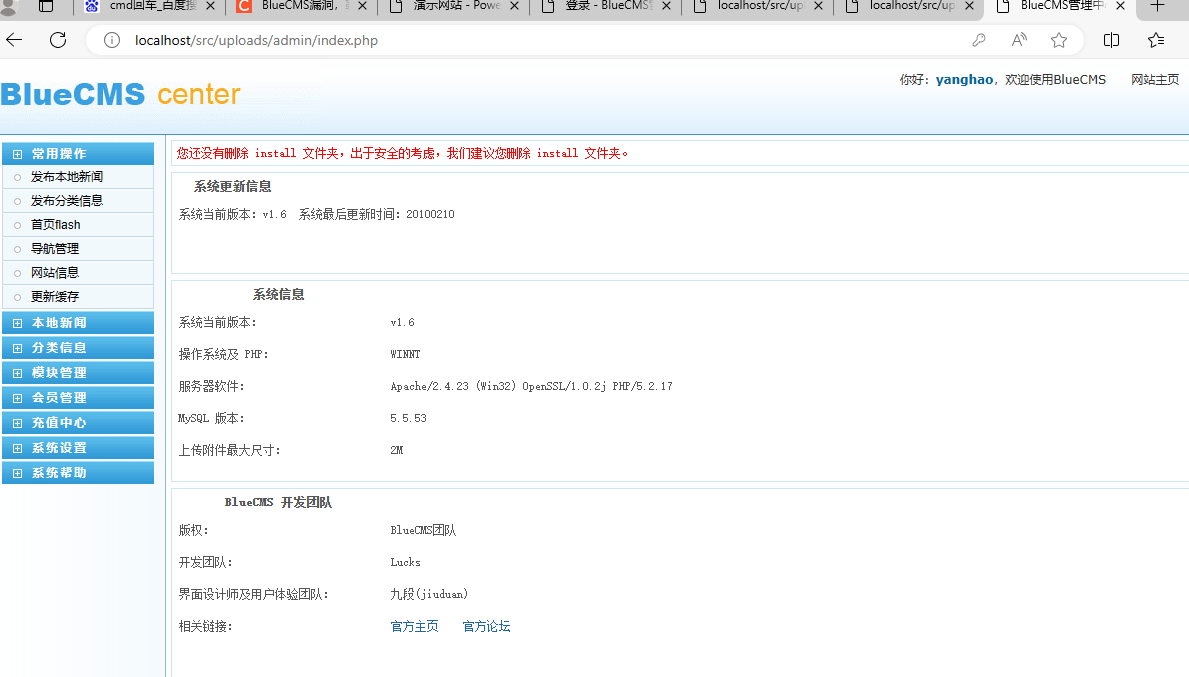Image resolution: width=1189 pixels, height=677 pixels.
Task: Open the read aloud icon
Action: click(1019, 40)
